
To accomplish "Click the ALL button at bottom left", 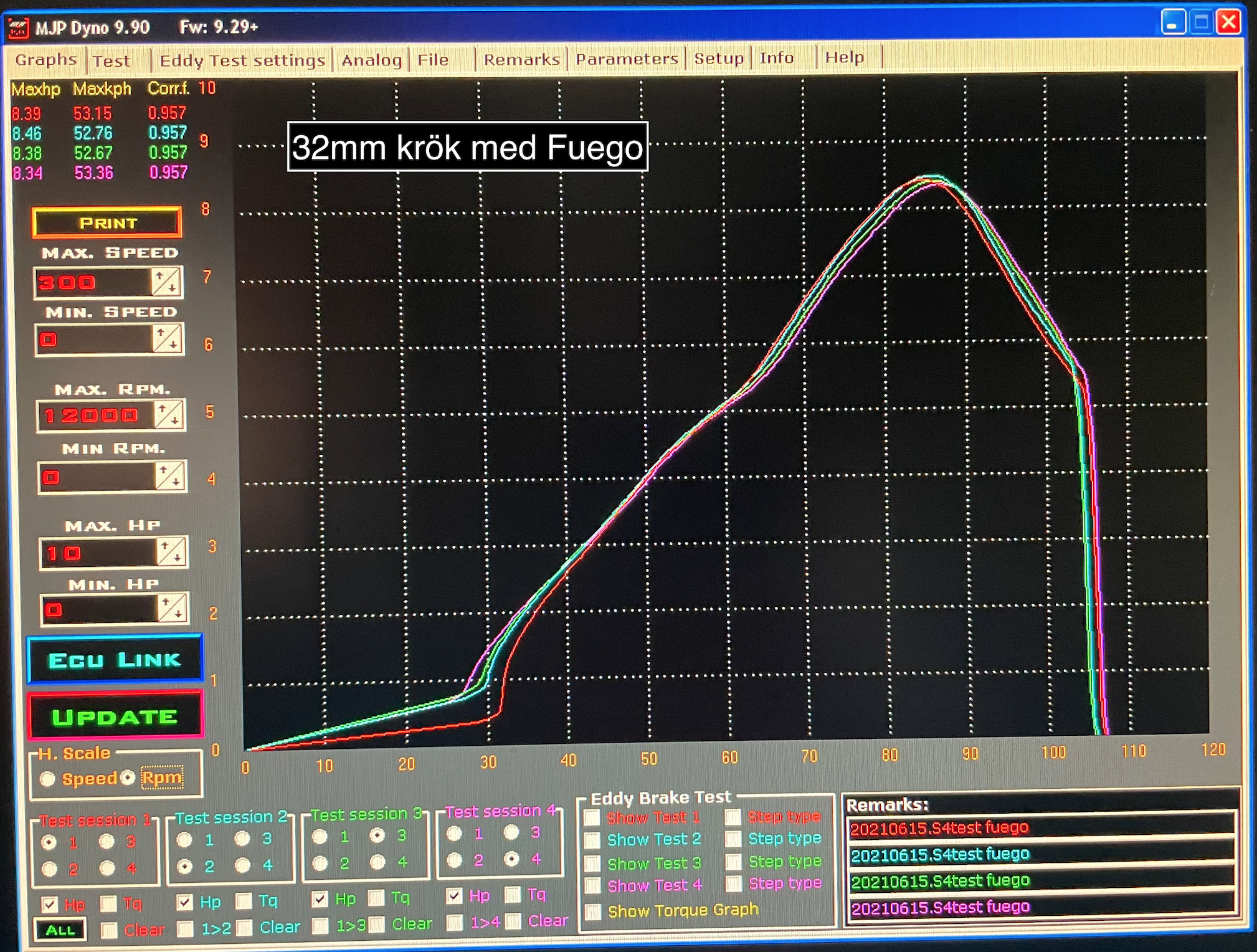I will 60,930.
